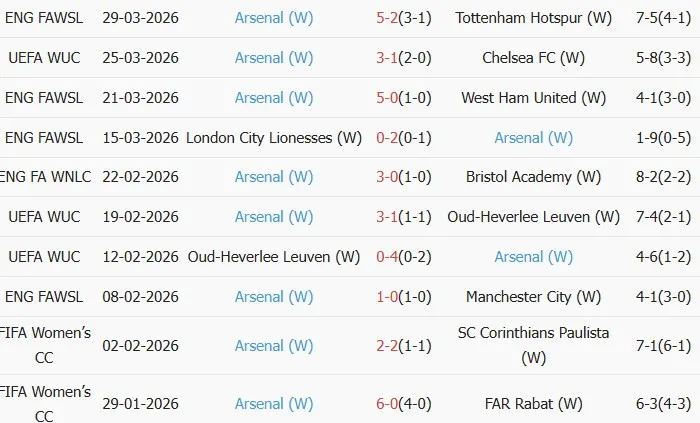
Task: Open Manchester City (W) team link
Action: pos(533,297)
